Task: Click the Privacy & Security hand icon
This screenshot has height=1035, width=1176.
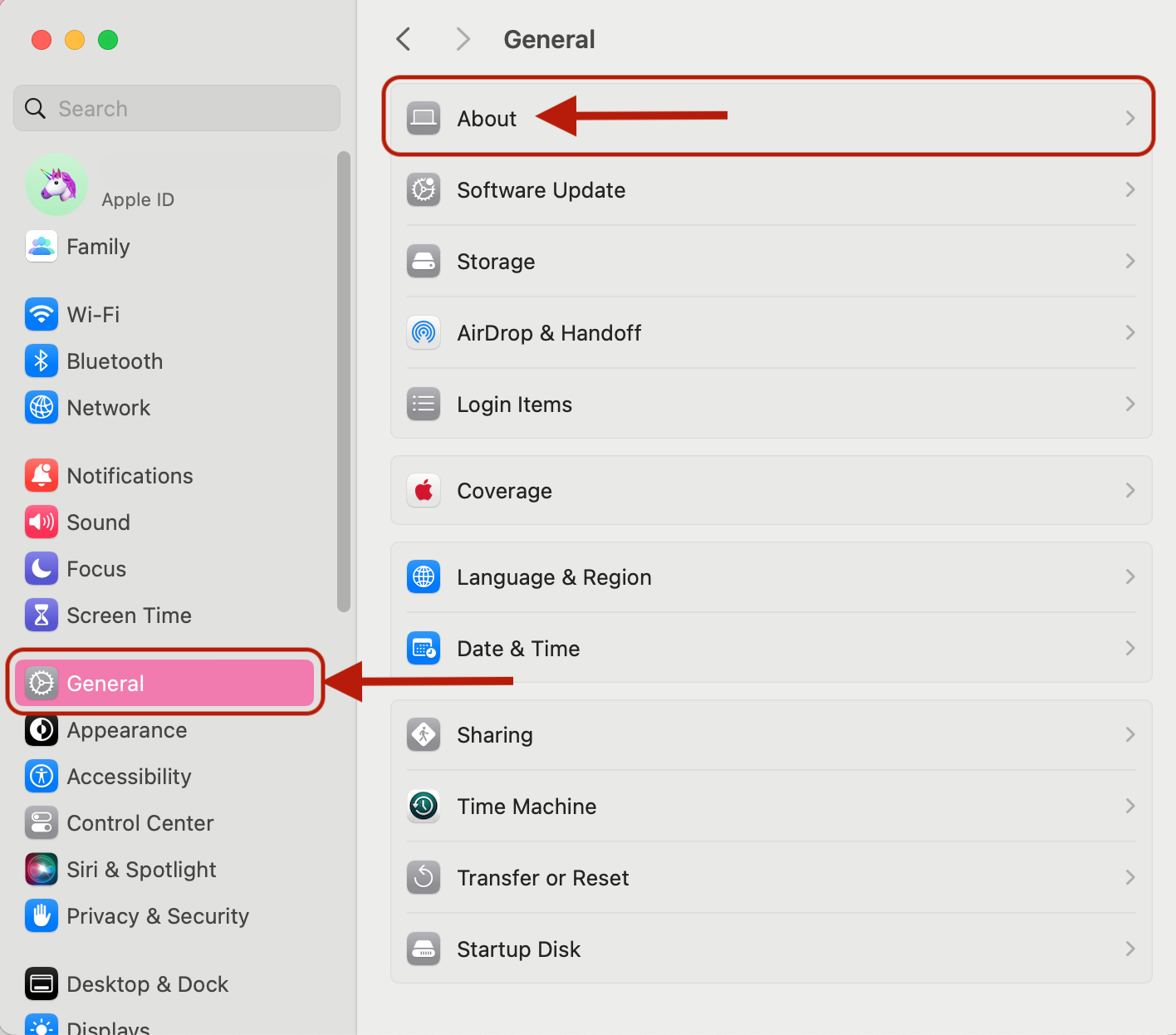Action: [42, 915]
